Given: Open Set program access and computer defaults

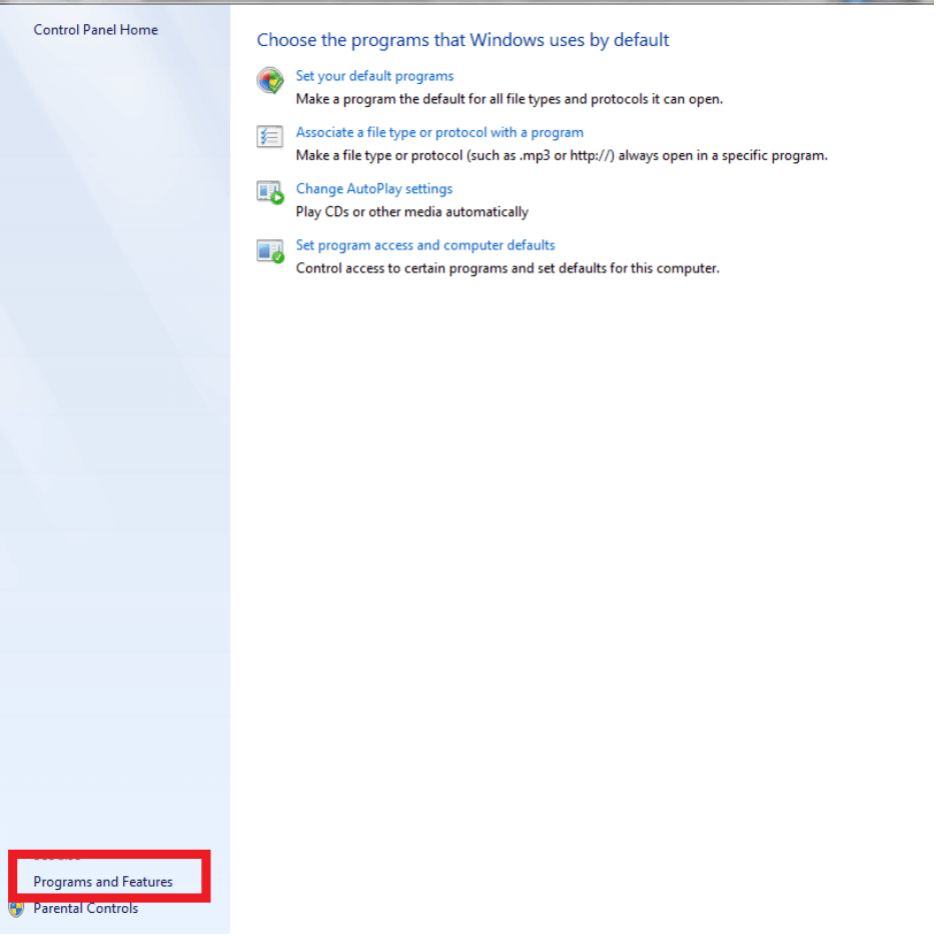Looking at the screenshot, I should 425,245.
